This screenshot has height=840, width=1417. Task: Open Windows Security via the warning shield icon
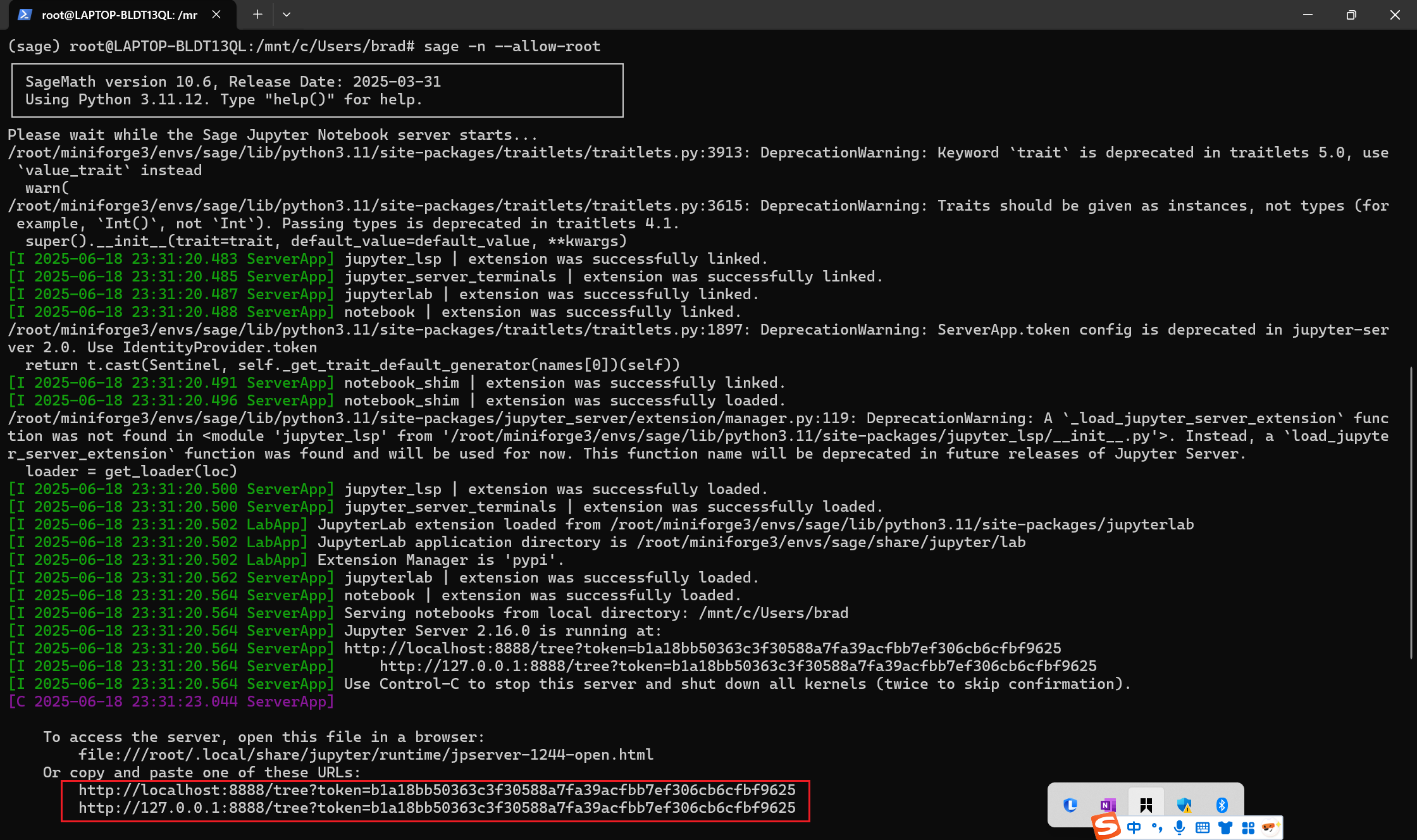pyautogui.click(x=1184, y=805)
